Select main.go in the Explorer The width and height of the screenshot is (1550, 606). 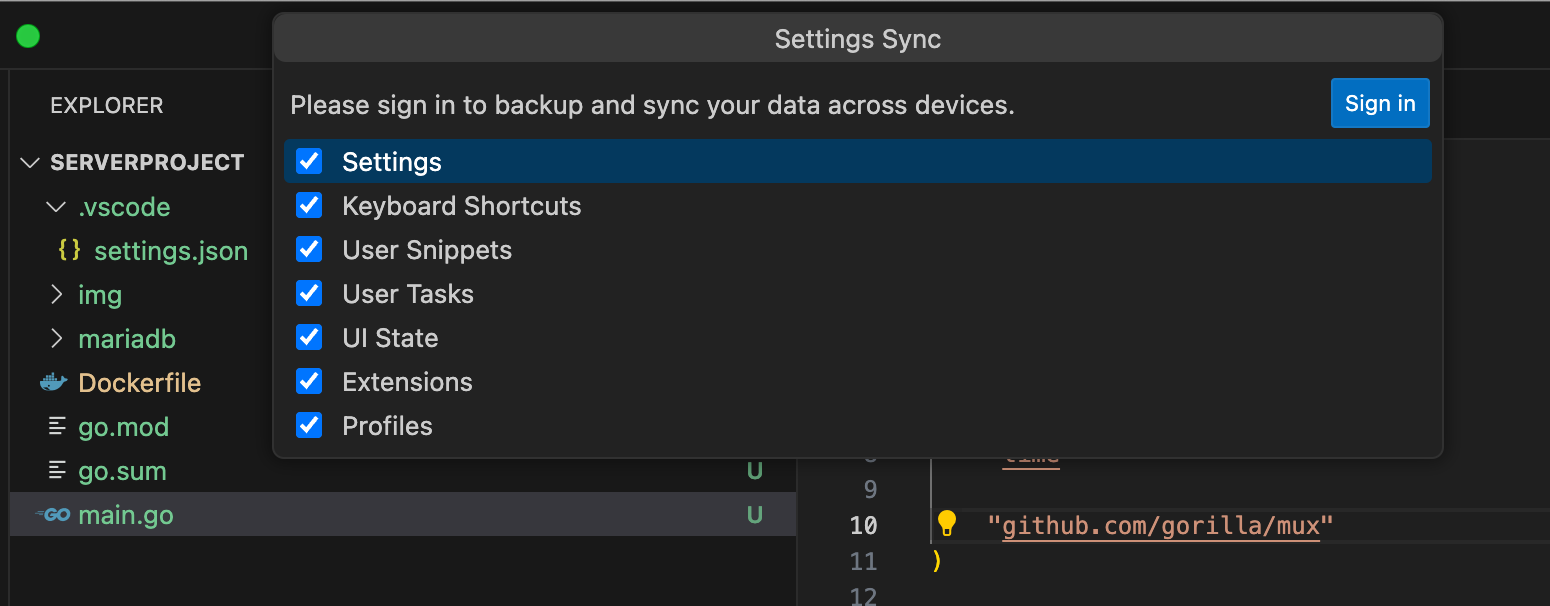click(125, 515)
